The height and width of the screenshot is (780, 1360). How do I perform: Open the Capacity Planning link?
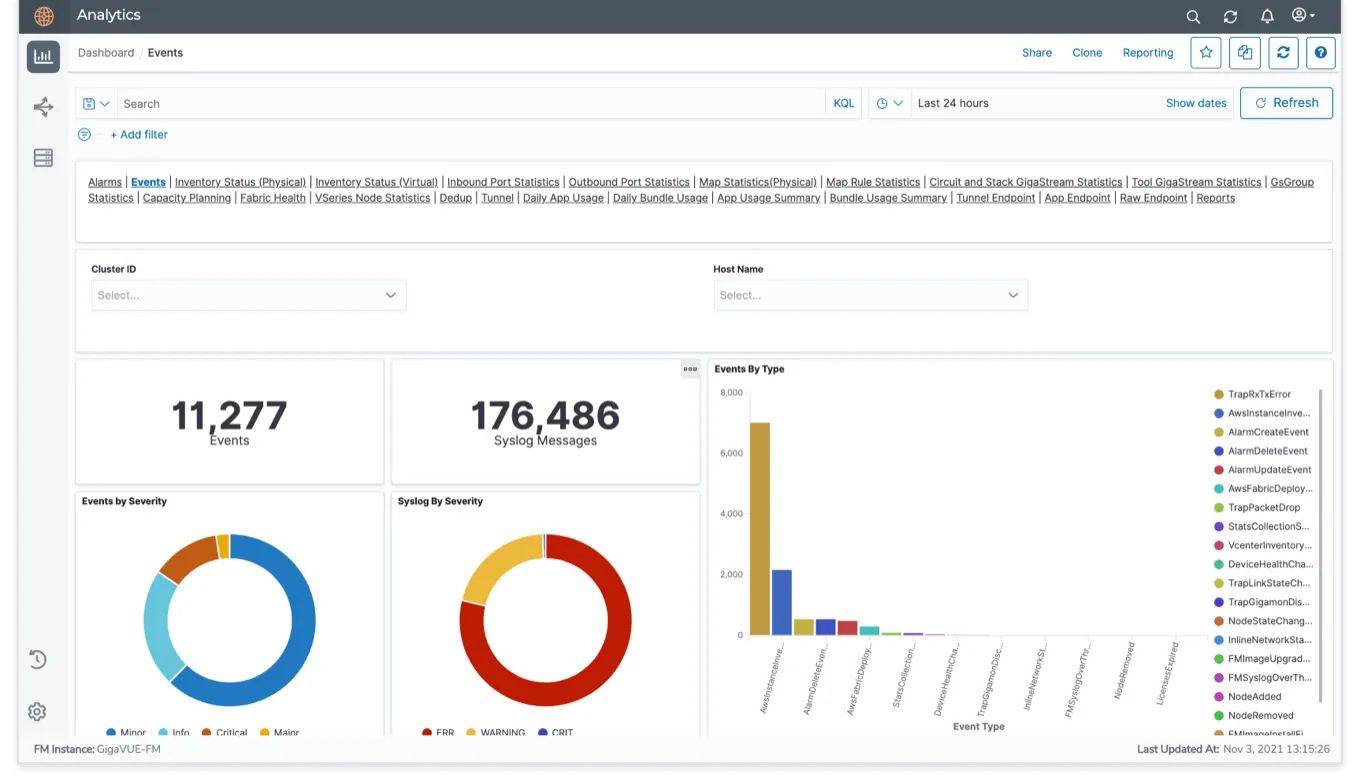pyautogui.click(x=187, y=198)
